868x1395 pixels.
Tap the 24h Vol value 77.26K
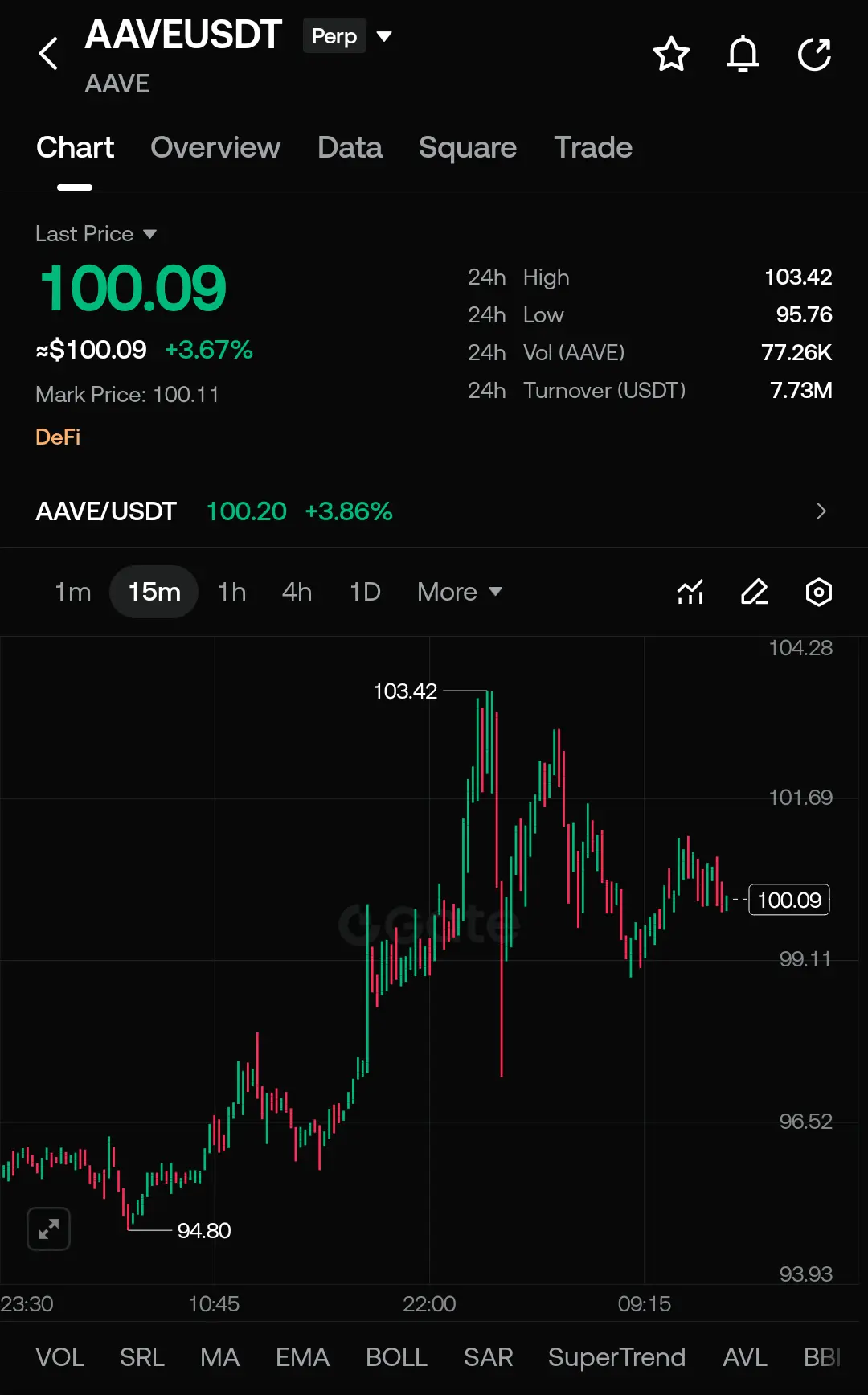coord(796,352)
